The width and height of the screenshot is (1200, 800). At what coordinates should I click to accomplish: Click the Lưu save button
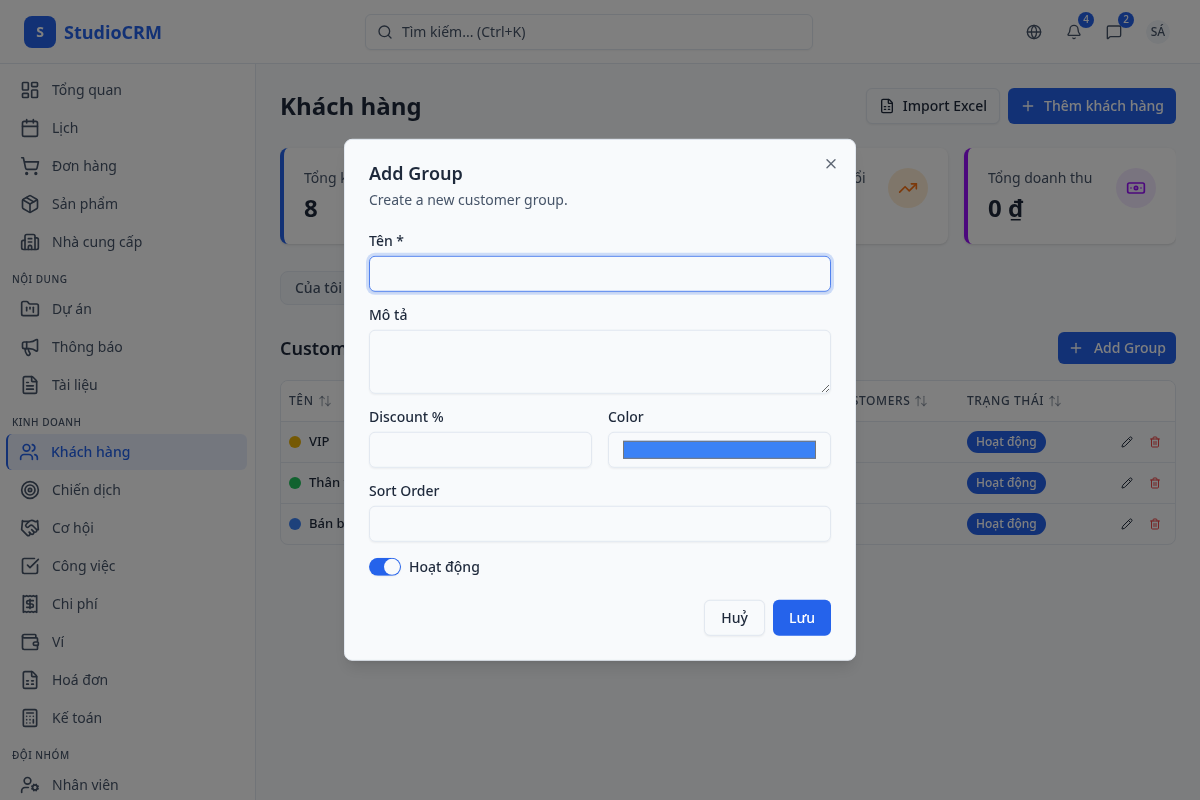click(x=801, y=618)
